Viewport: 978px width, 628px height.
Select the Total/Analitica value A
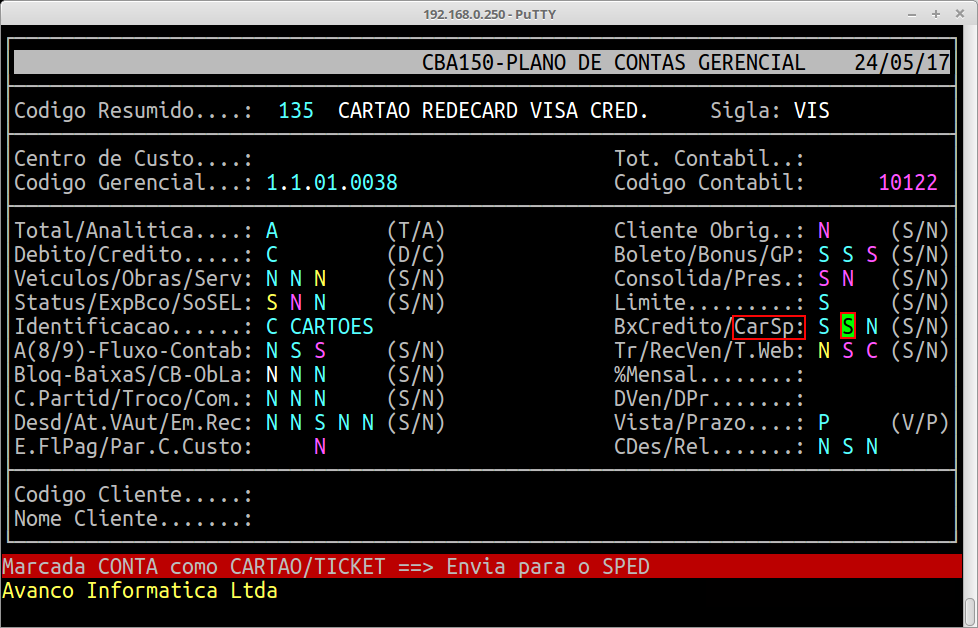[272, 229]
